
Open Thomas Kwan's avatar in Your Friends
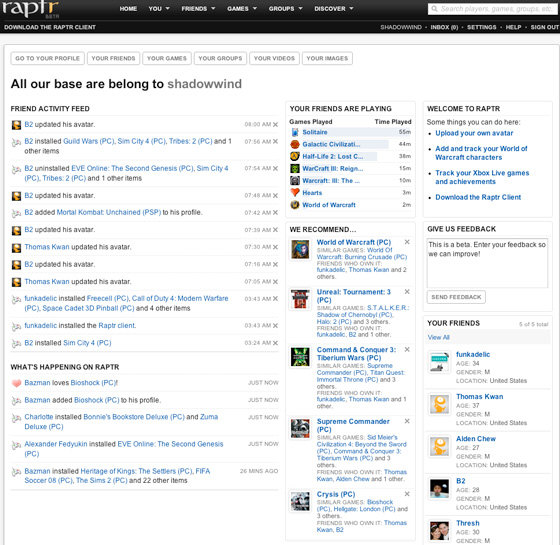(x=439, y=404)
